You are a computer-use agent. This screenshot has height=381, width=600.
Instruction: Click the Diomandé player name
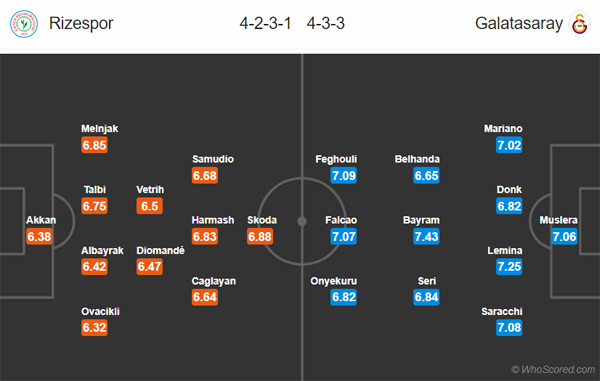160,251
